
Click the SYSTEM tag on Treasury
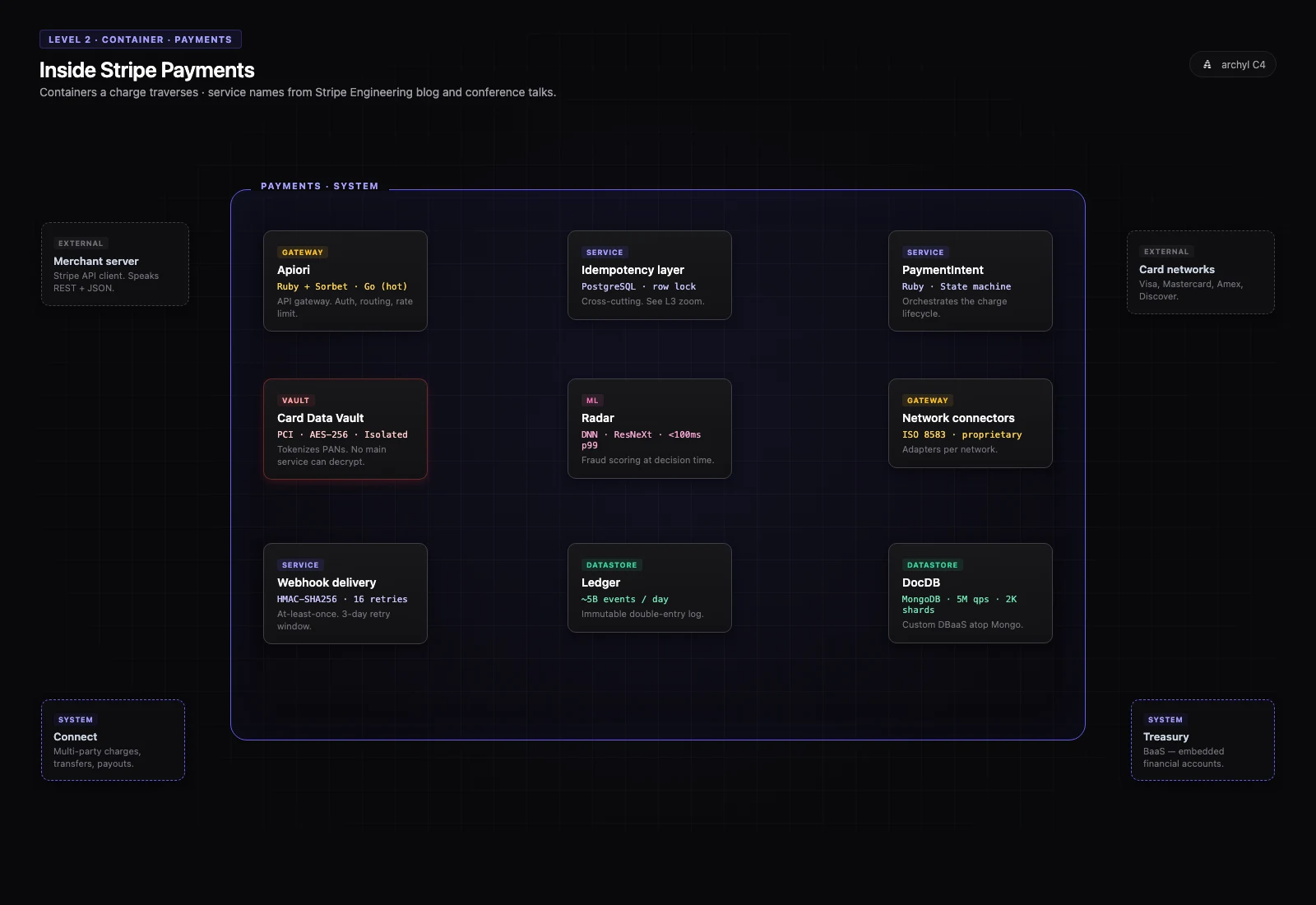pyautogui.click(x=1165, y=720)
